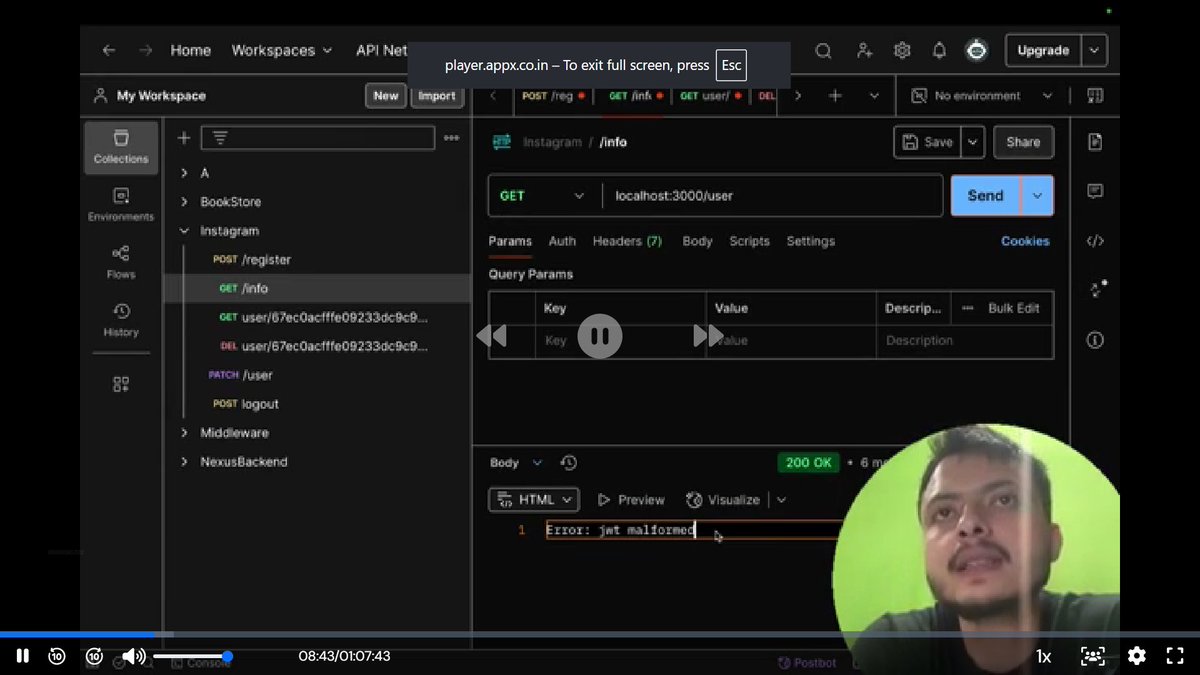Image resolution: width=1200 pixels, height=675 pixels.
Task: Seek along the video progress bar
Action: point(600,634)
